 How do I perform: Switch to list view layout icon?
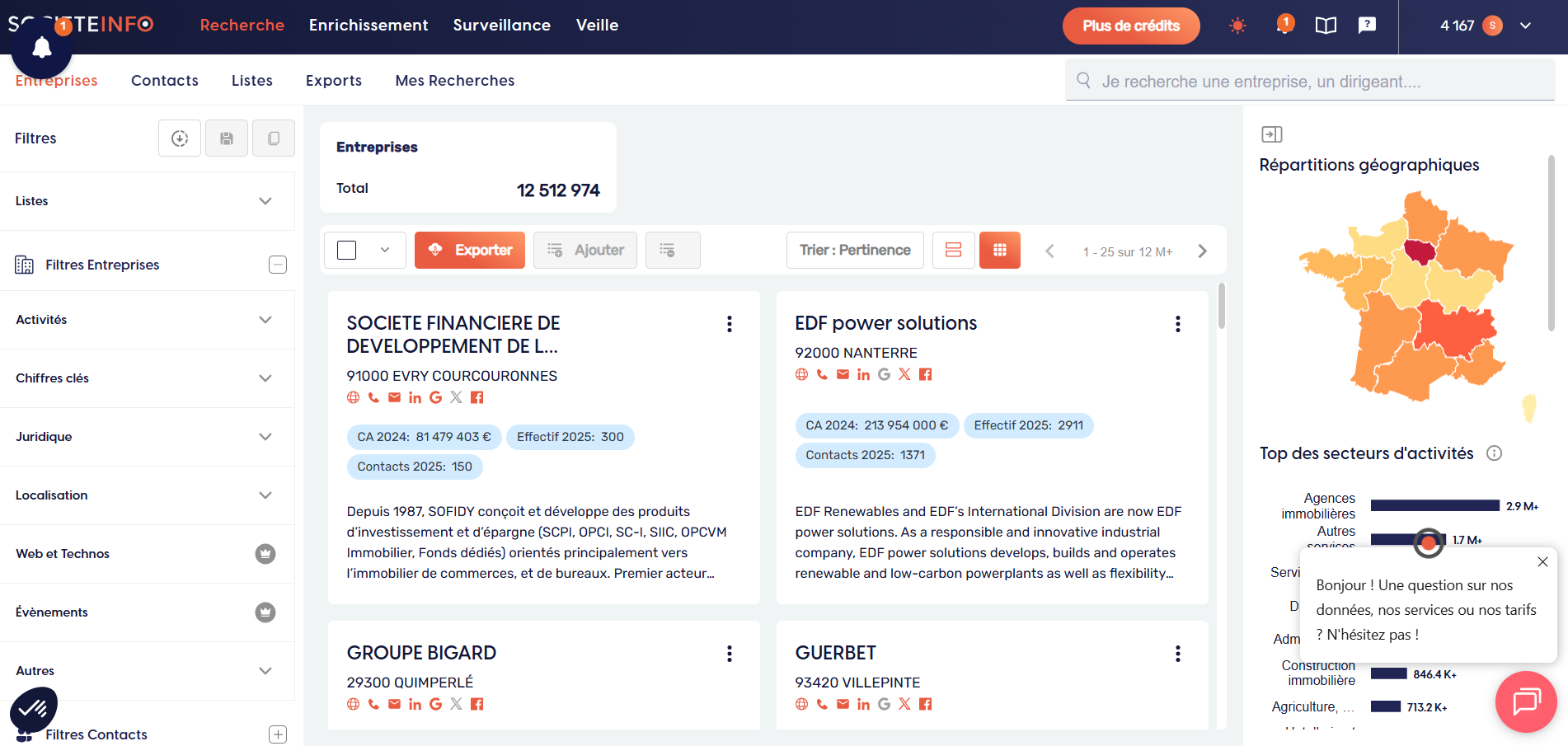(953, 250)
